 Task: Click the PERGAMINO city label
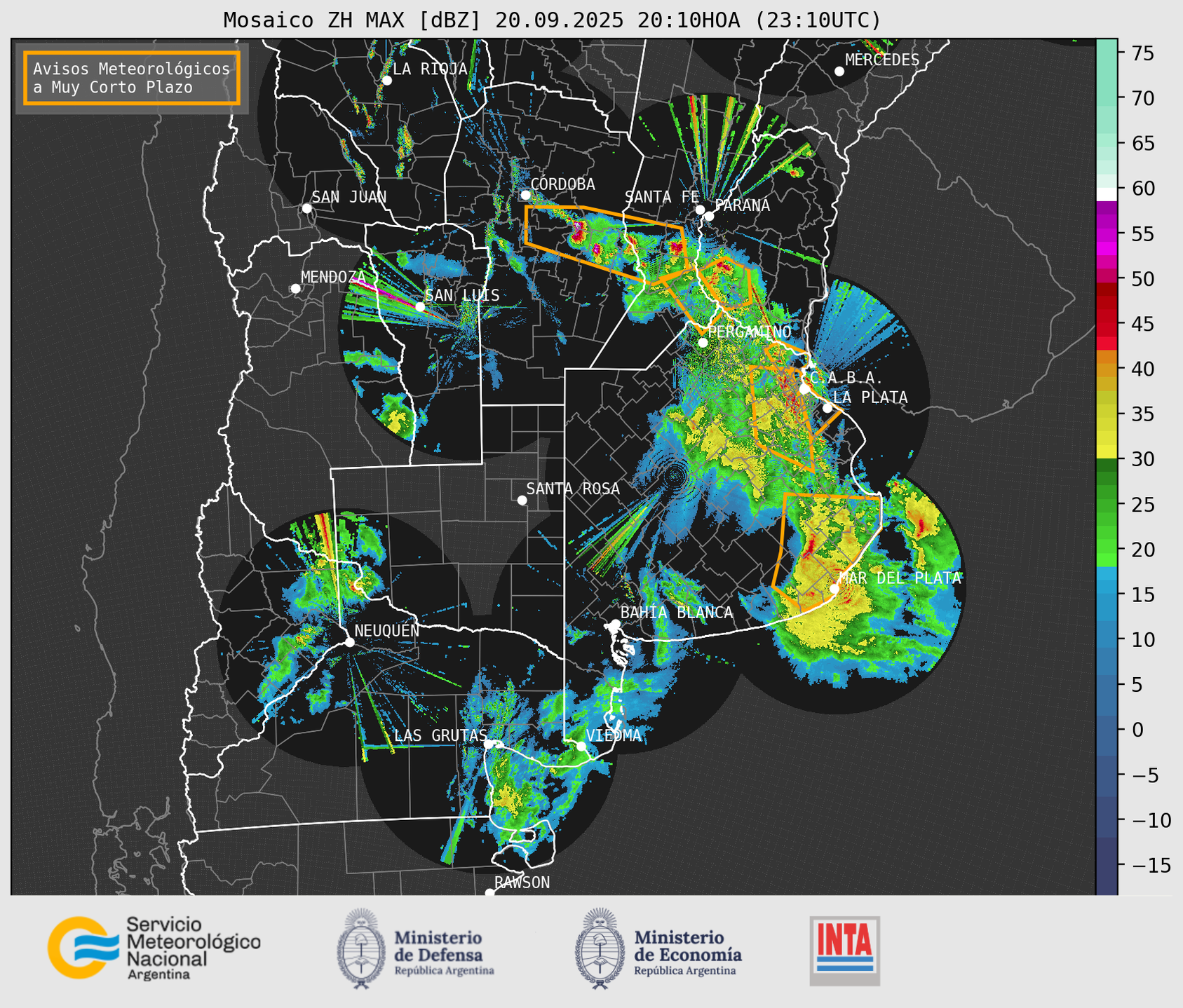(x=749, y=332)
